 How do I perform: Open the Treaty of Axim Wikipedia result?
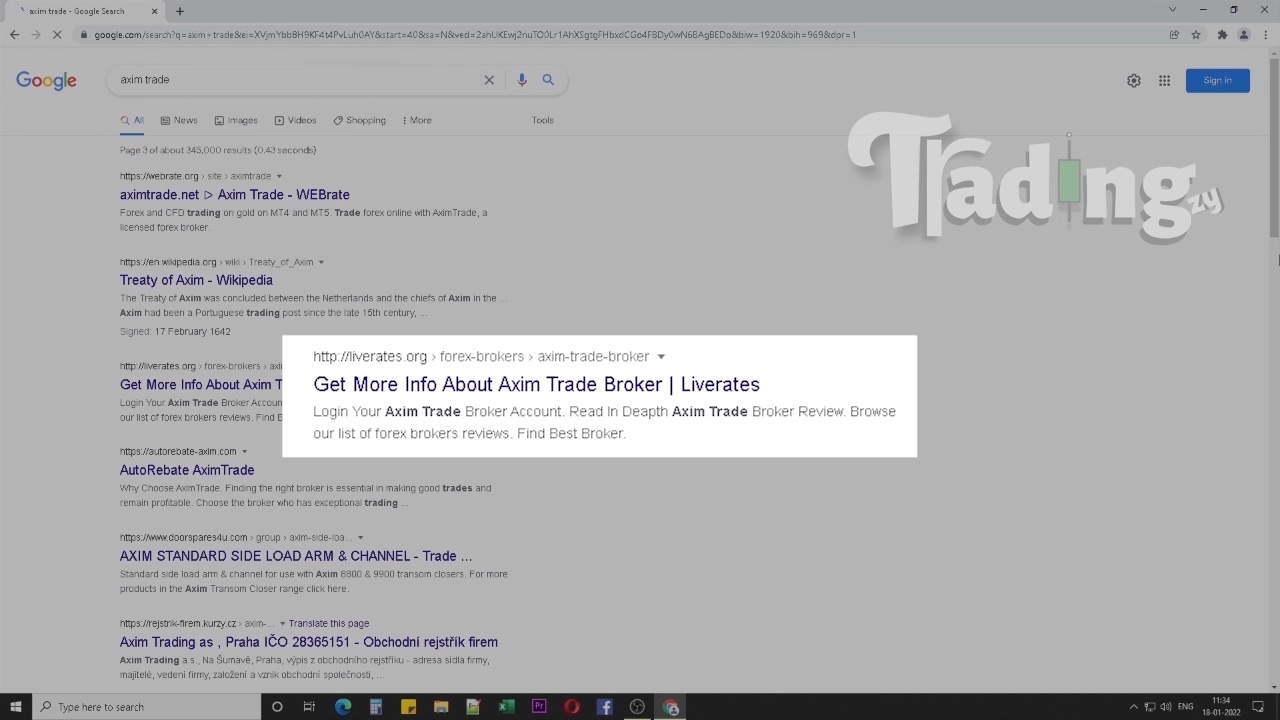click(196, 280)
